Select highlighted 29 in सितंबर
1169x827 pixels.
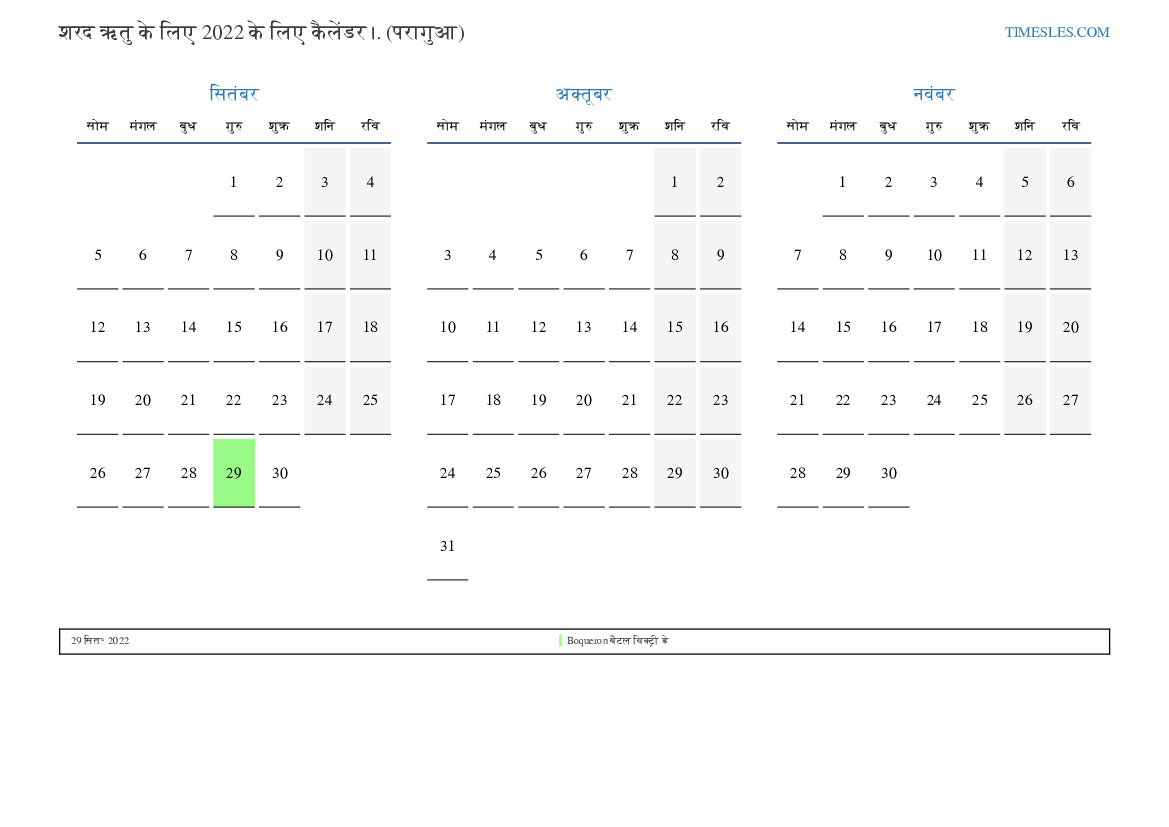233,473
